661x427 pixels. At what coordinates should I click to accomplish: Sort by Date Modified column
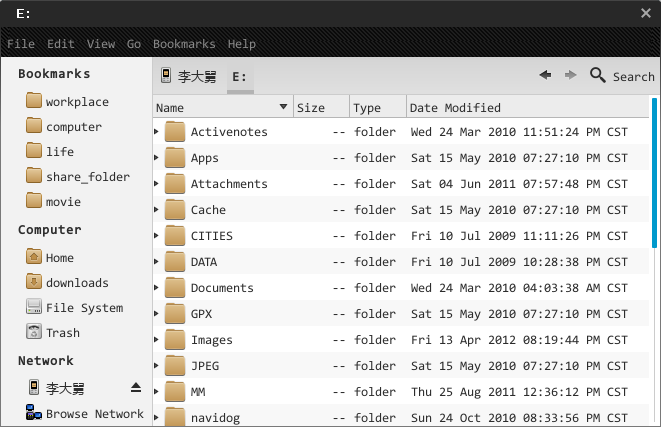point(455,108)
